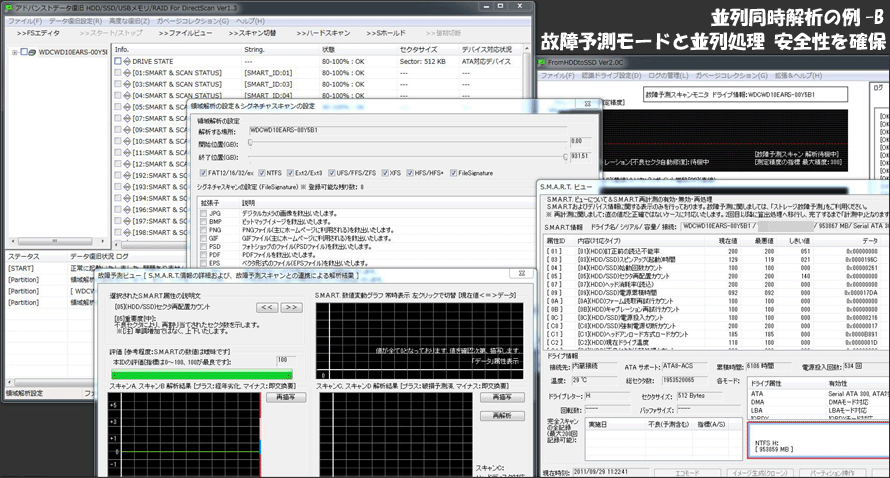This screenshot has height=478, width=890.
Task: Click 再解析 button beside Scan C/D graph
Action: [x=502, y=416]
